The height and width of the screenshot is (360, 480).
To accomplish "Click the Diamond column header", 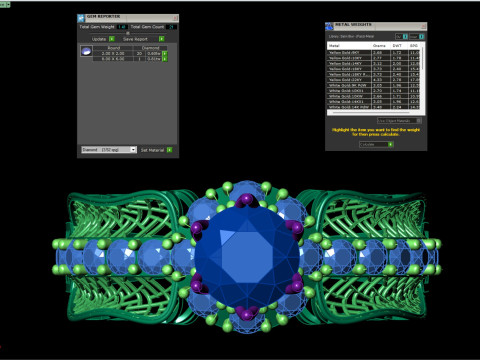I will click(150, 48).
